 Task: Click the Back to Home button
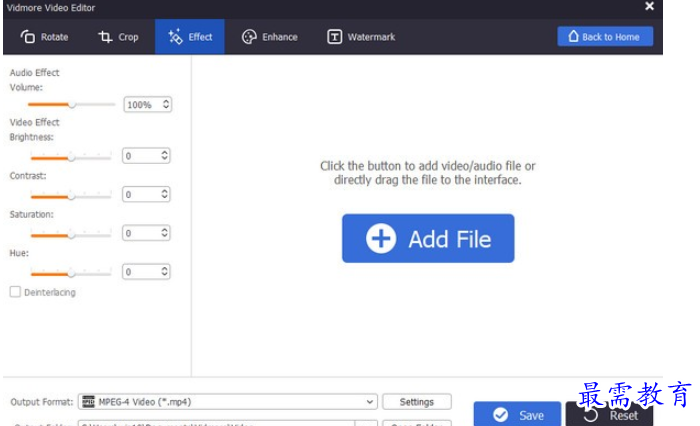605,37
